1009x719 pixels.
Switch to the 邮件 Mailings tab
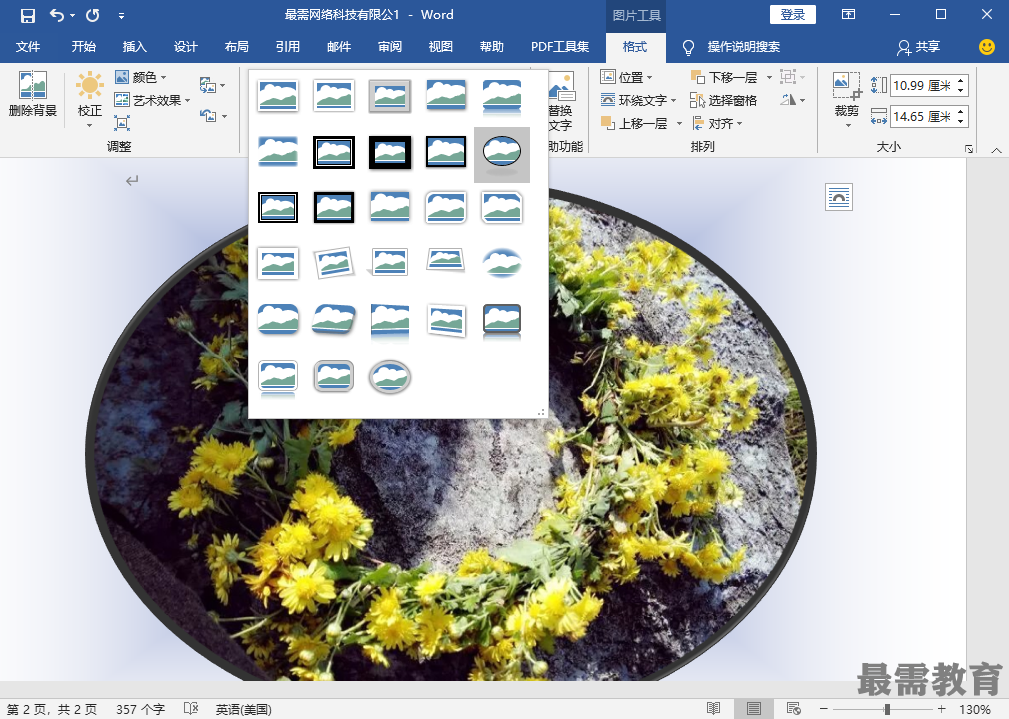click(338, 46)
